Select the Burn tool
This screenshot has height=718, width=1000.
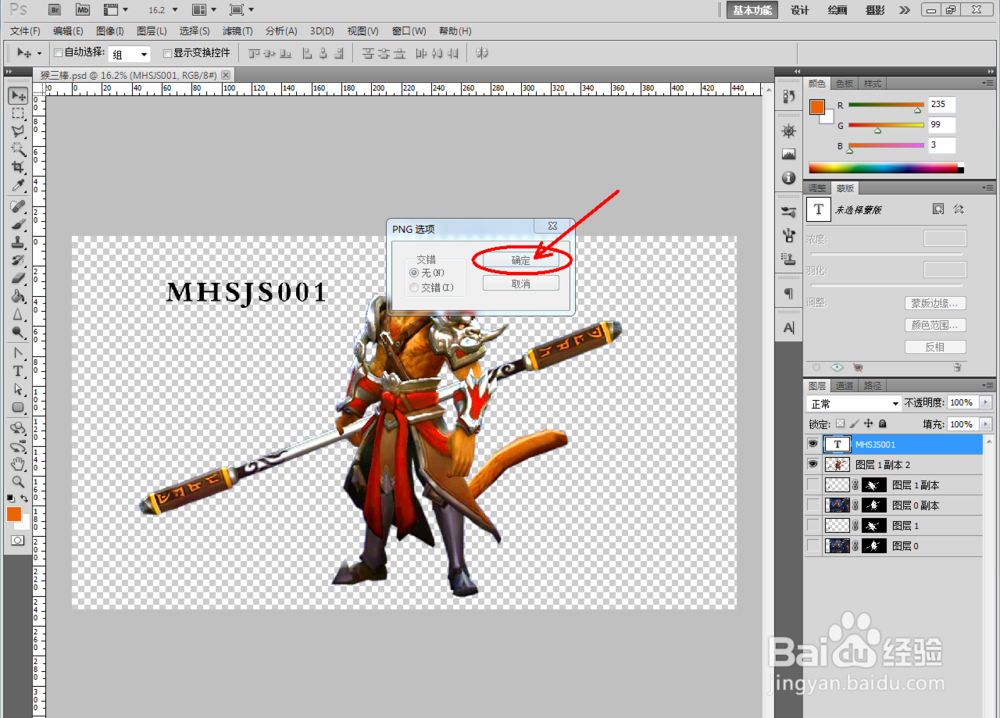point(18,332)
